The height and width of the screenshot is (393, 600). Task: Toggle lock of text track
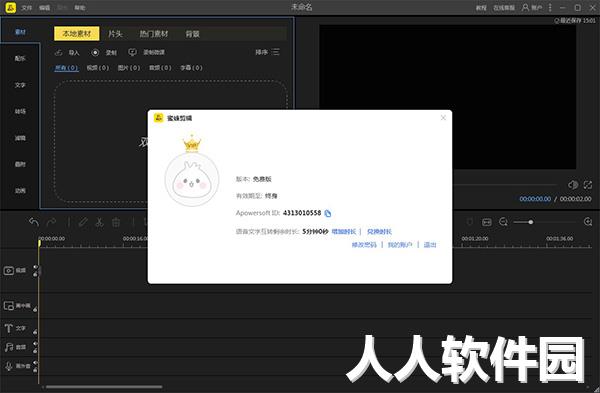point(35,332)
